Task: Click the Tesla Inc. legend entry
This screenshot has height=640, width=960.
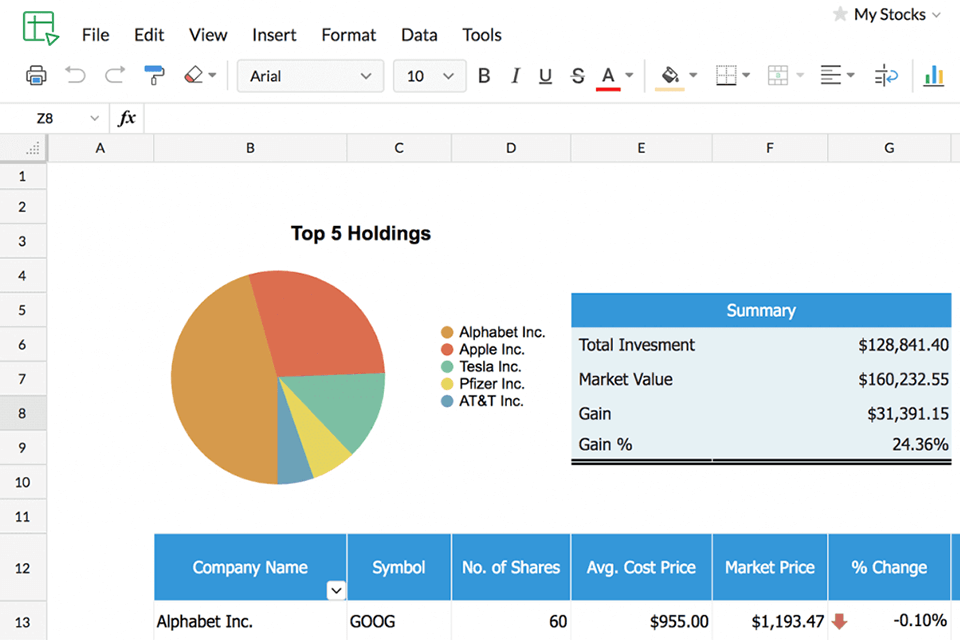Action: pyautogui.click(x=481, y=367)
